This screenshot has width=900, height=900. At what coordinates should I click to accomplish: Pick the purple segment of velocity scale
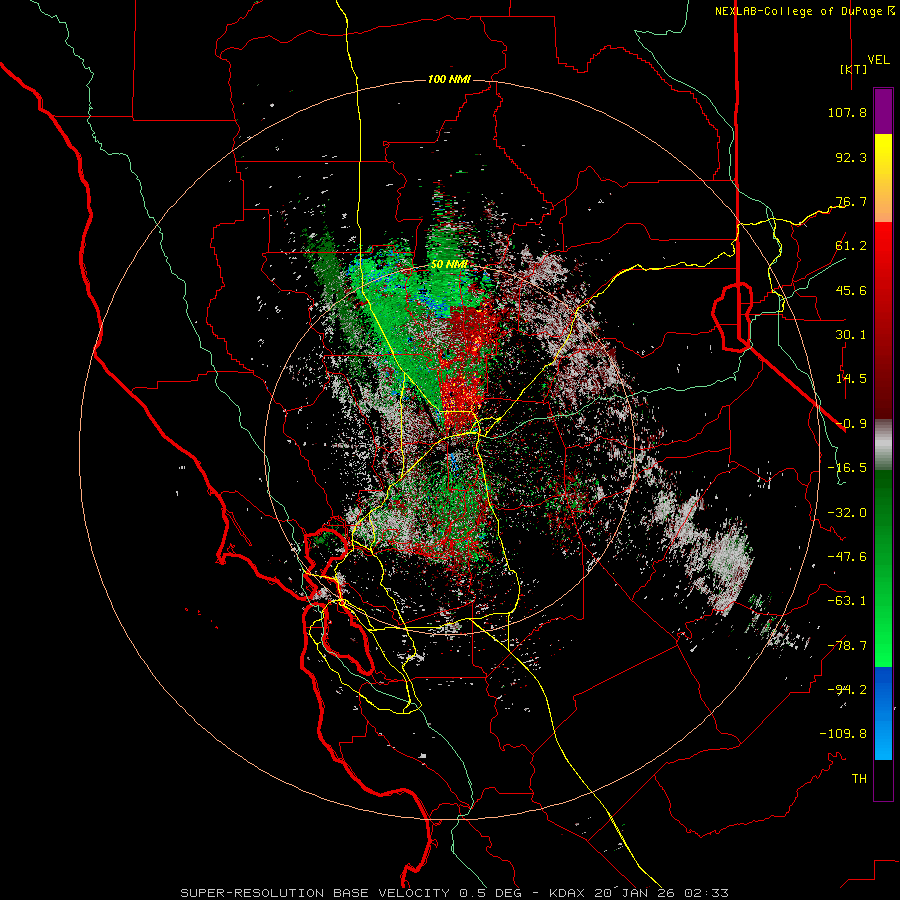(883, 111)
